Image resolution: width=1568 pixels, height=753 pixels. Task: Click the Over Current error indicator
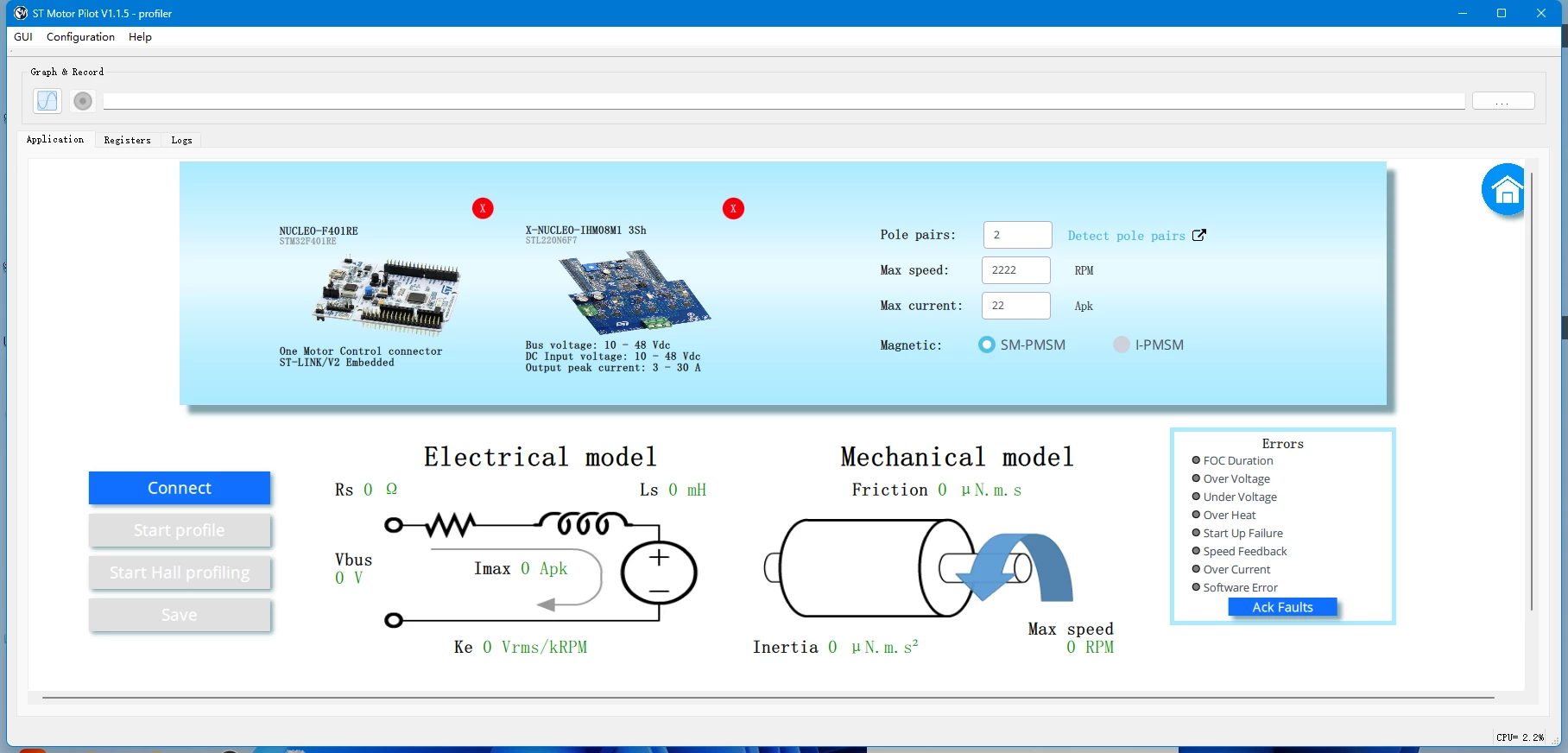[x=1196, y=569]
